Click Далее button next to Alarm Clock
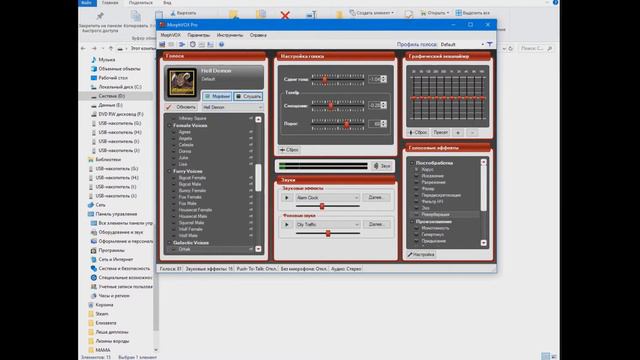Viewport: 640px width, 360px height. (376, 198)
